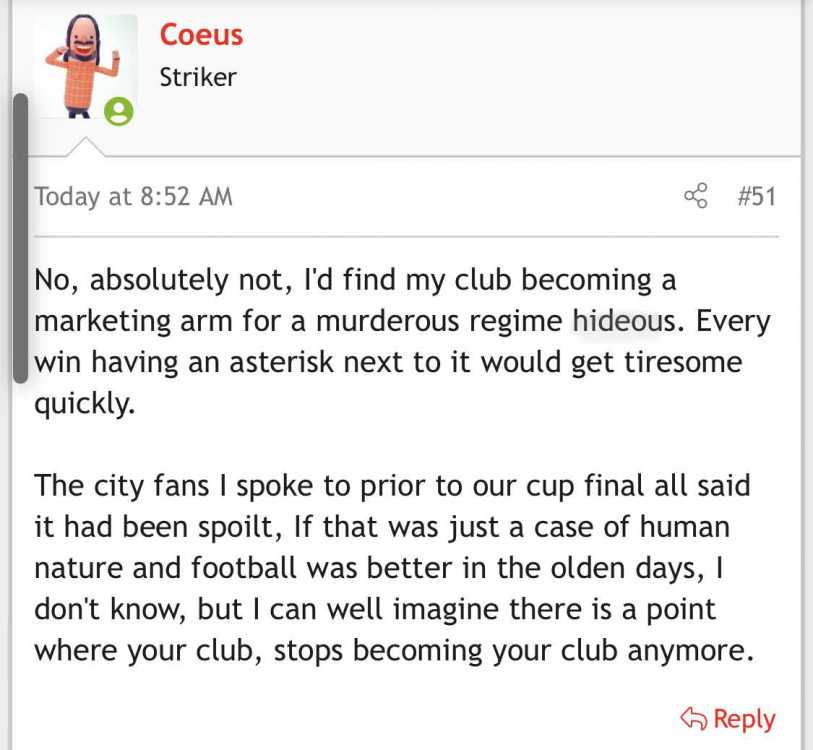Open the #51 post permalink
This screenshot has width=813, height=750.
[x=756, y=196]
